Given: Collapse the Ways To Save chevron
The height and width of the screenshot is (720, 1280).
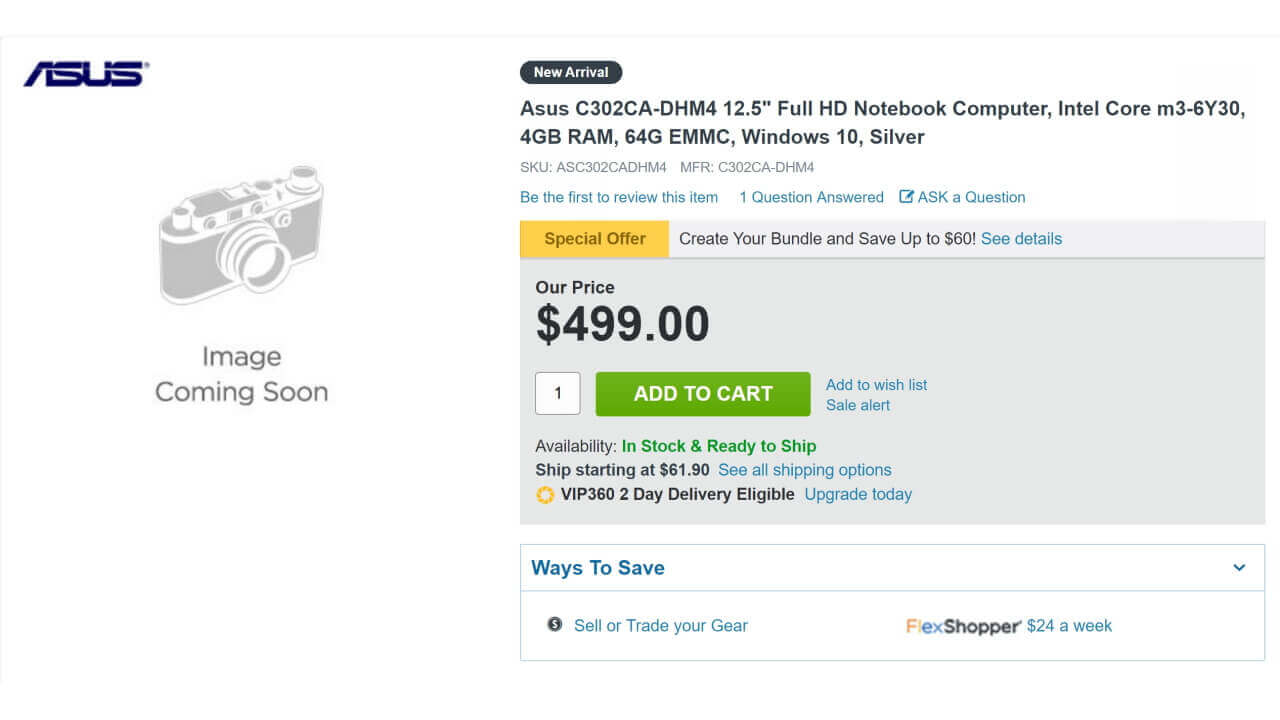Looking at the screenshot, I should (x=1239, y=568).
